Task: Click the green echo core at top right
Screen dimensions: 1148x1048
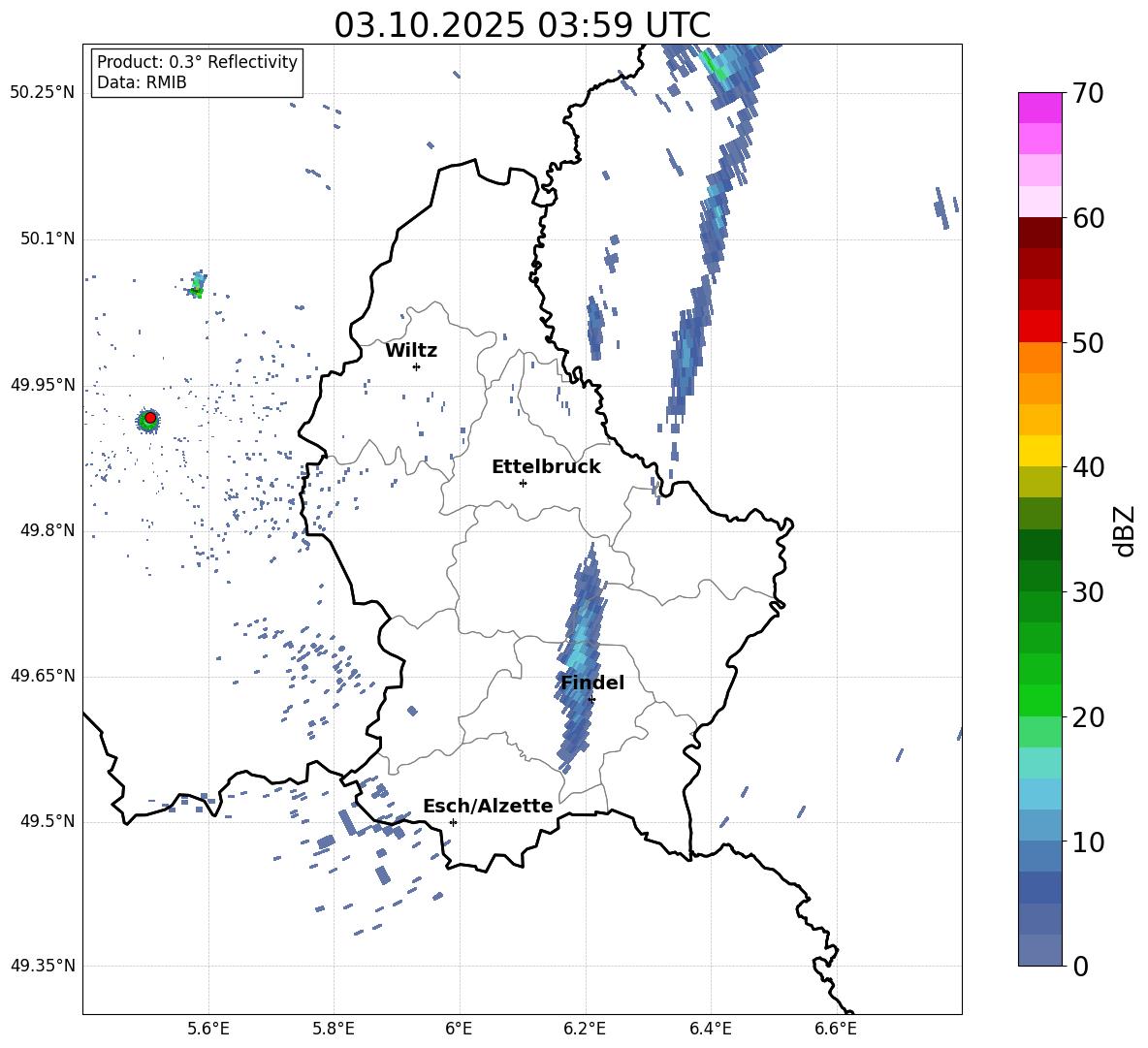Action: [x=715, y=66]
